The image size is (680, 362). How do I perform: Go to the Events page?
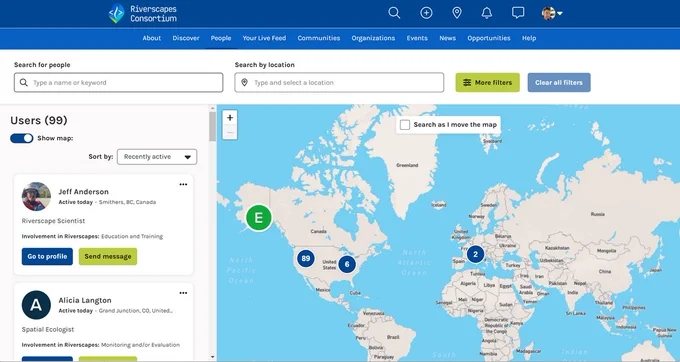[417, 38]
